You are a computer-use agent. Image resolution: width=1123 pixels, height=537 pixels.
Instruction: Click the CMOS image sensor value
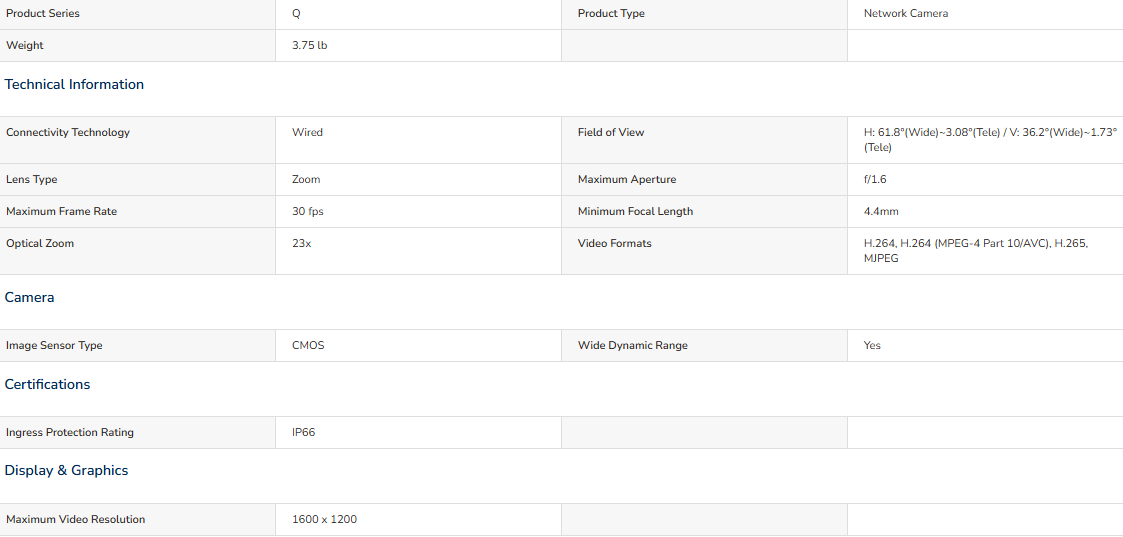(308, 346)
